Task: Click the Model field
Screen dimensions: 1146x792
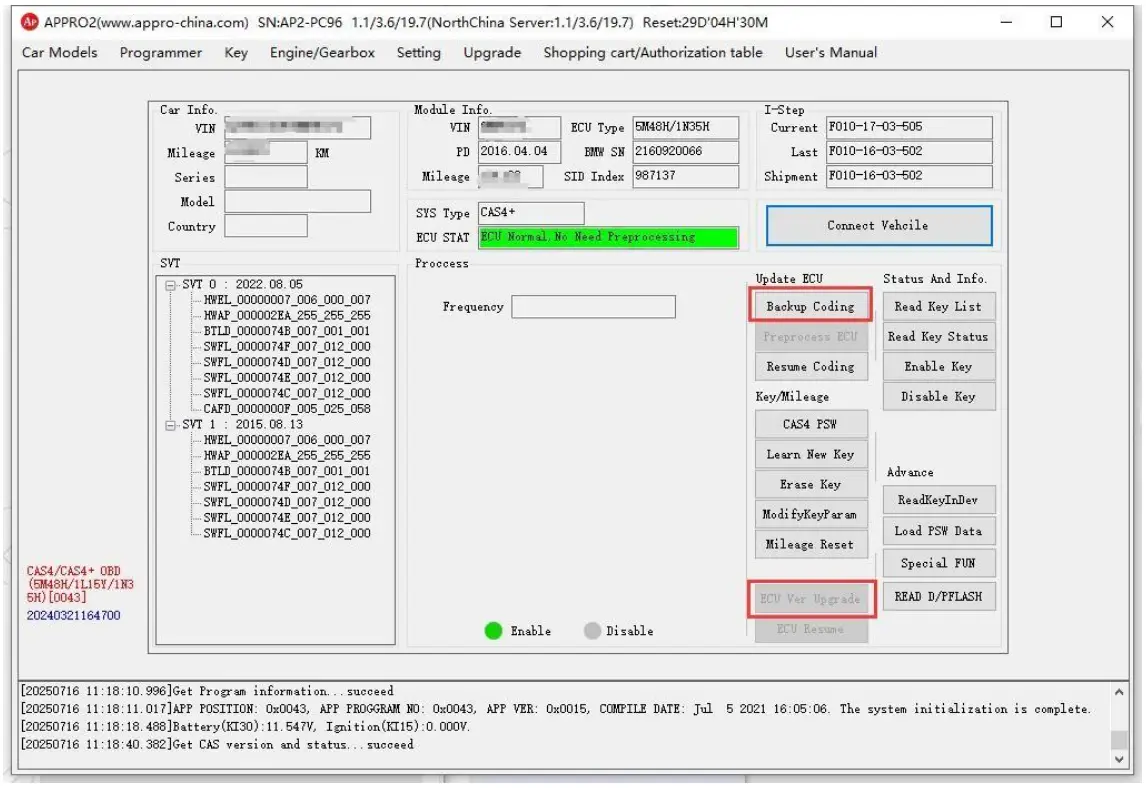Action: (297, 202)
